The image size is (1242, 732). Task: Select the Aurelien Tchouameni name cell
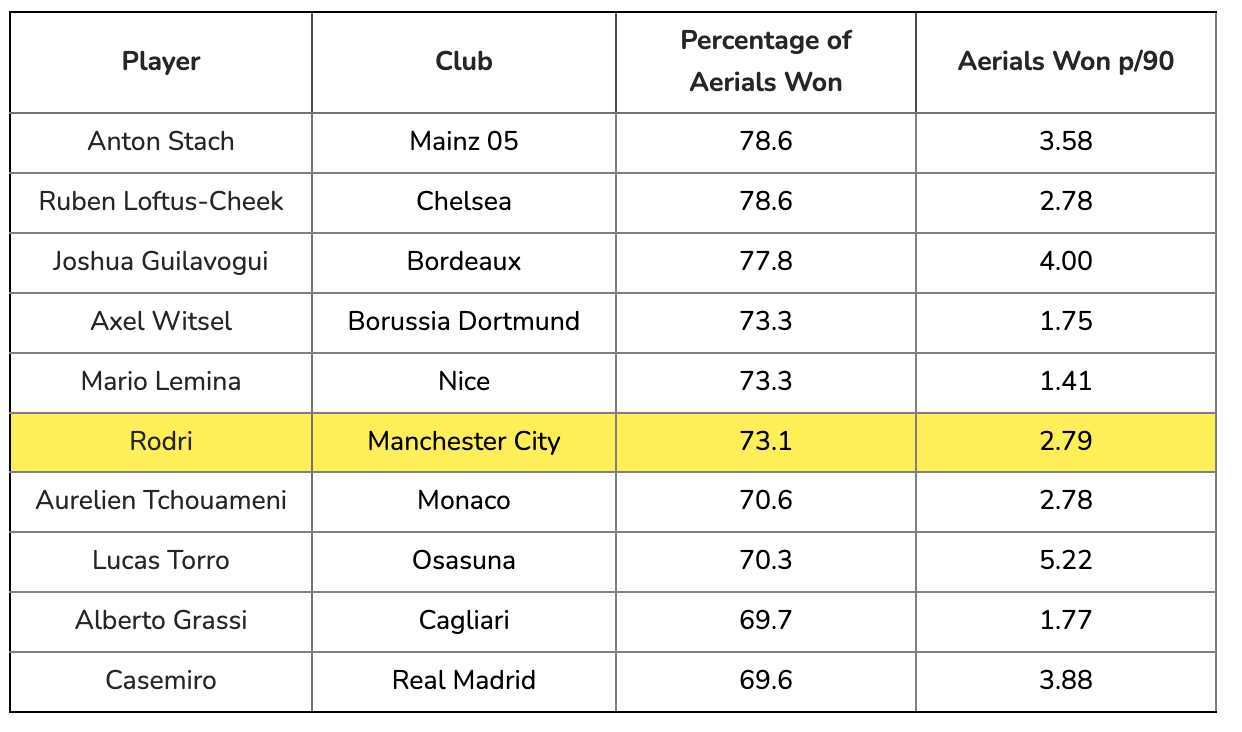point(161,501)
